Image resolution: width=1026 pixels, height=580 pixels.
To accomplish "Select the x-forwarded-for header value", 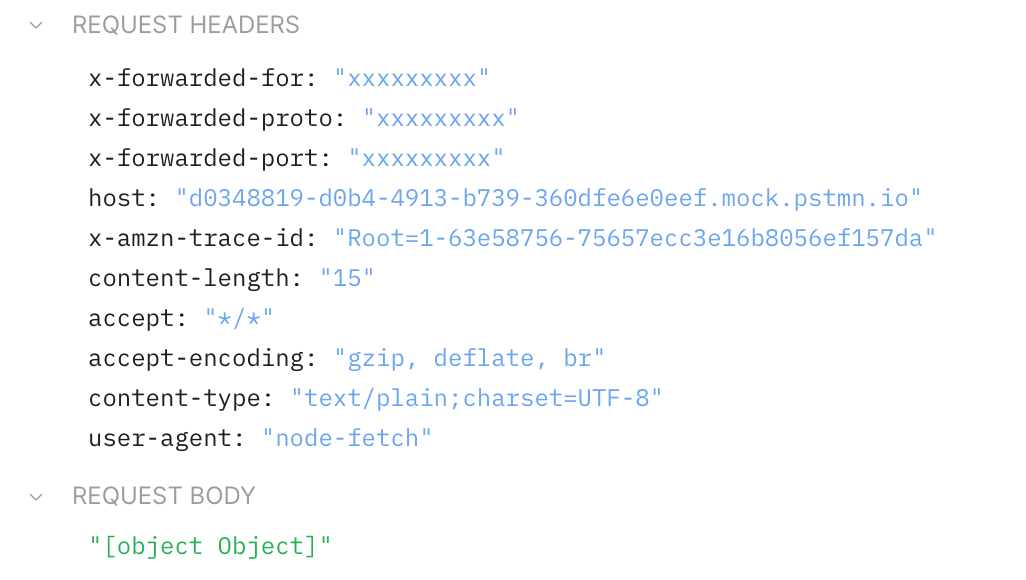I will tap(413, 78).
